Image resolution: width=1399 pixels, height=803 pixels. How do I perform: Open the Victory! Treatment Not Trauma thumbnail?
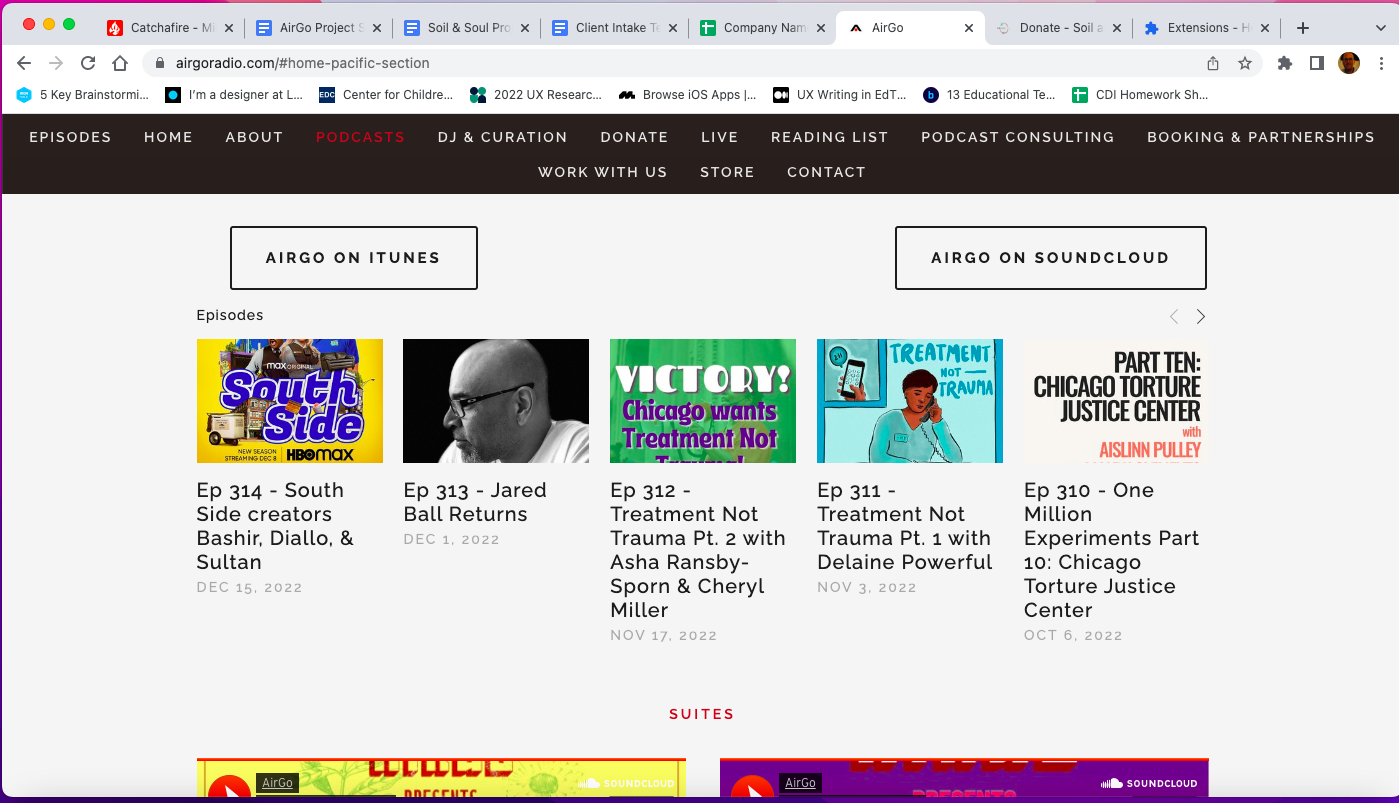click(x=703, y=401)
